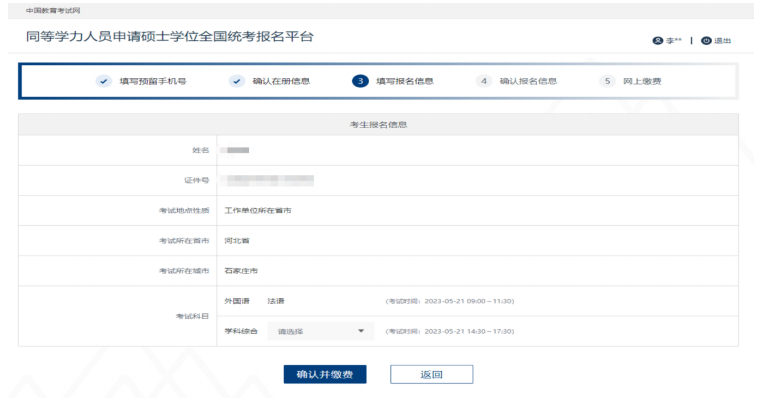The width and height of the screenshot is (761, 401).
Task: Click the 河北省 value
Action: pyautogui.click(x=237, y=241)
